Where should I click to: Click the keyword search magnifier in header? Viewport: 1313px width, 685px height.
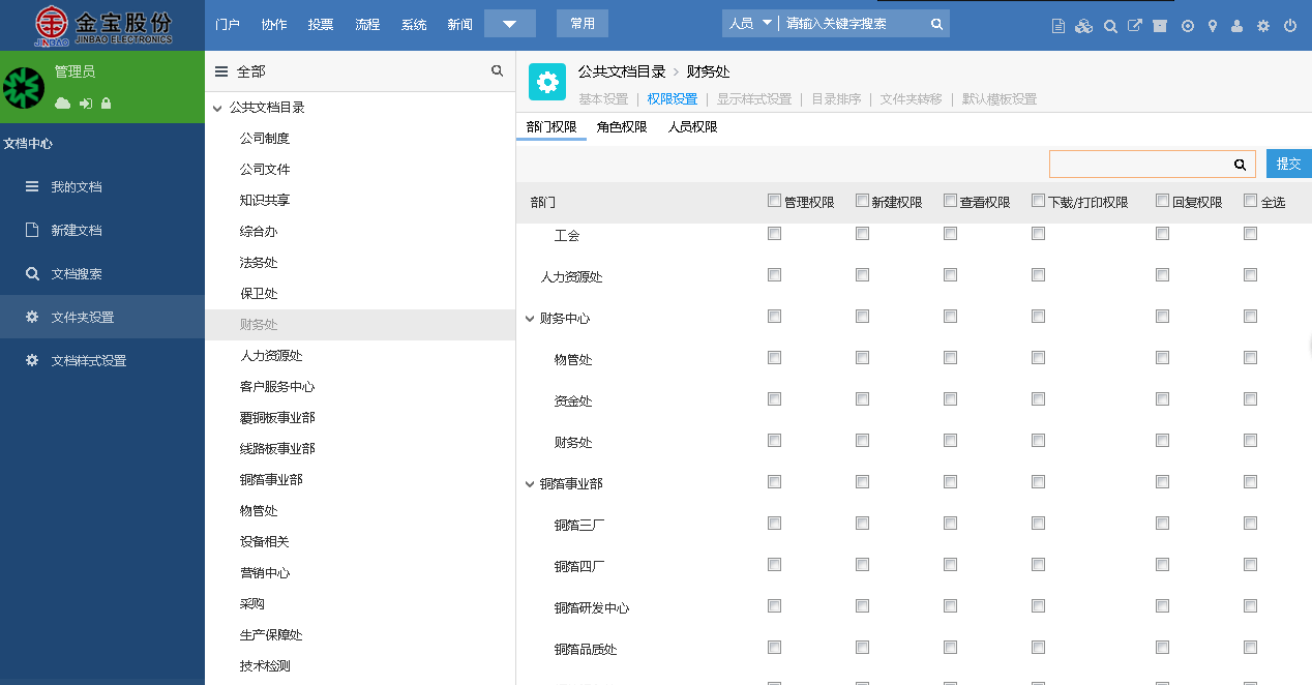coord(937,24)
